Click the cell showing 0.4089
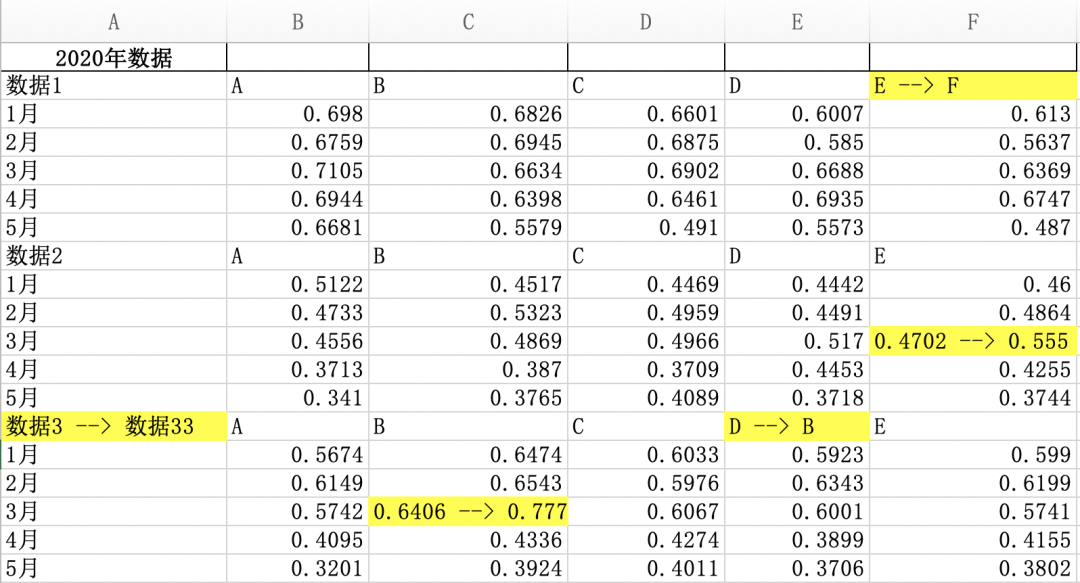 [x=646, y=398]
